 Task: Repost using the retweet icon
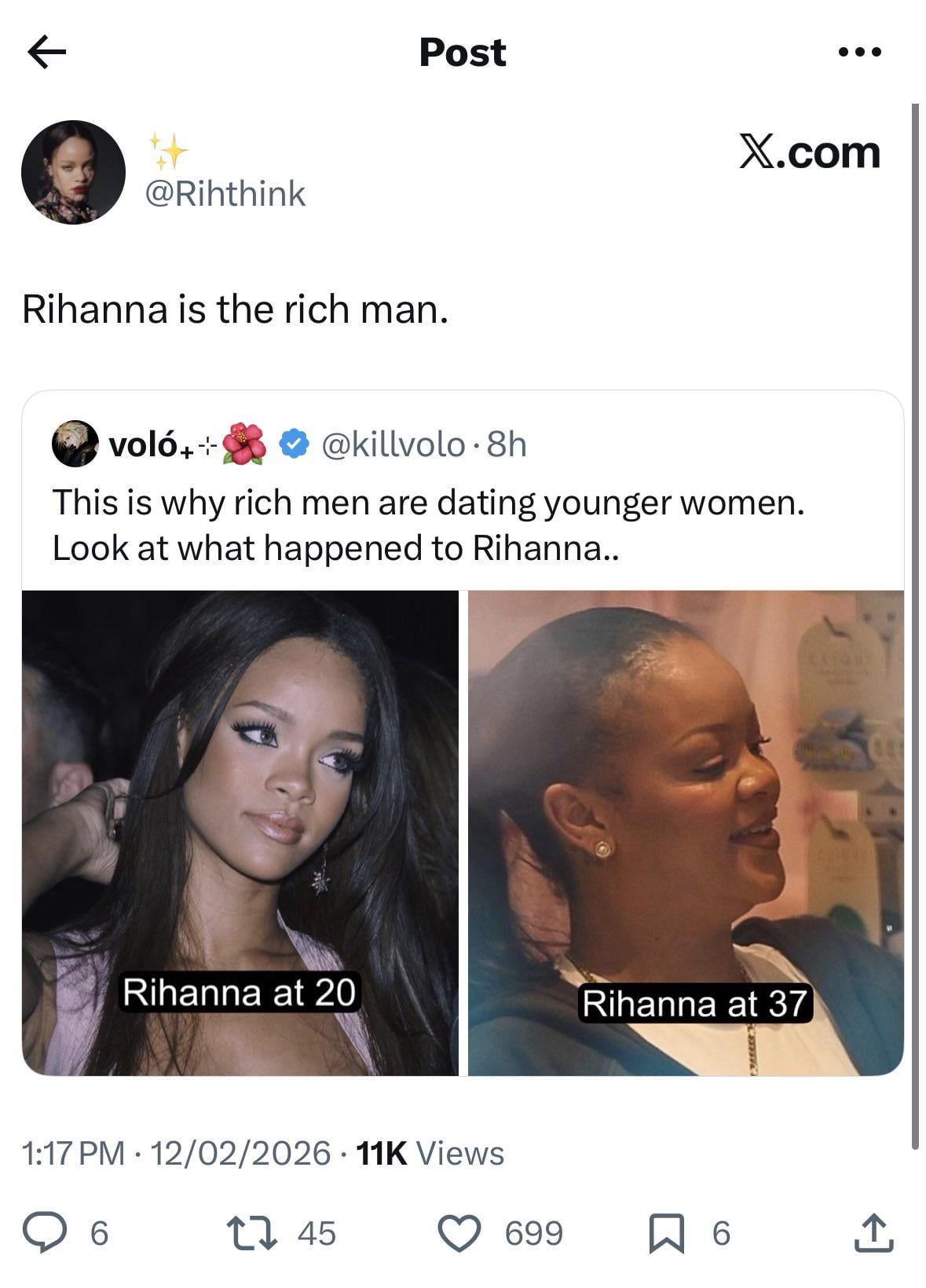(x=251, y=1232)
